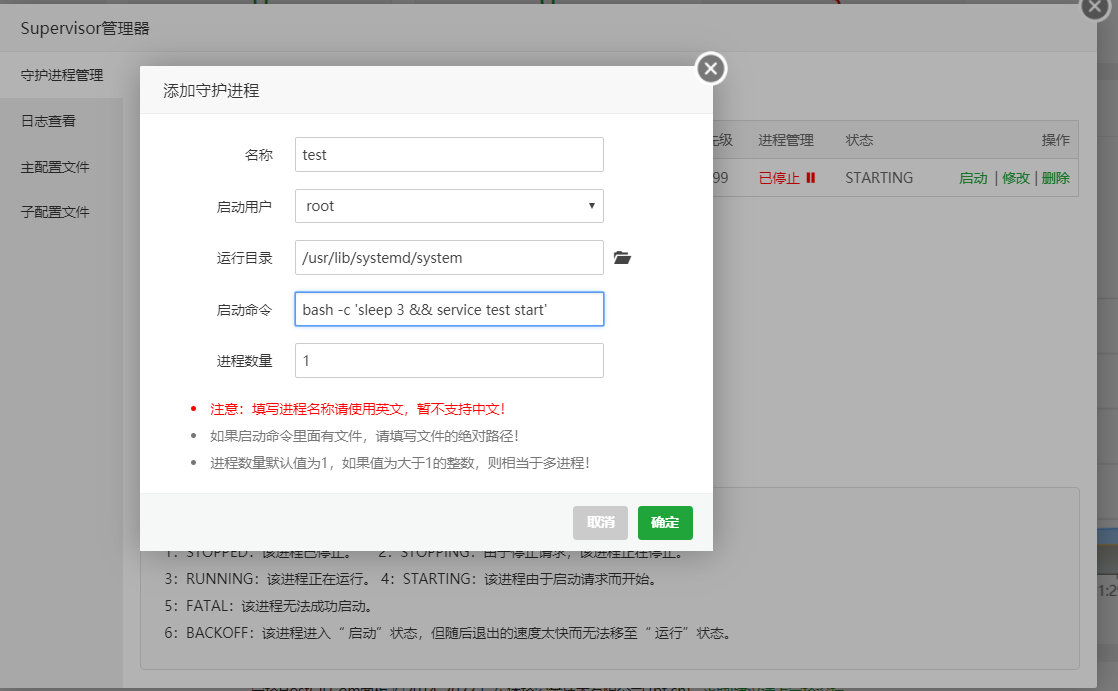
Task: Open the 日志查看 sidebar tab
Action: [61, 121]
